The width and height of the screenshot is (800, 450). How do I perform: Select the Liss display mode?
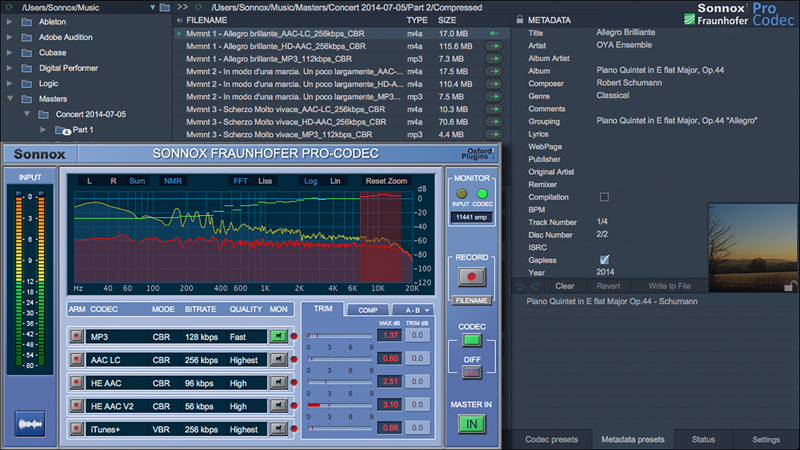265,181
